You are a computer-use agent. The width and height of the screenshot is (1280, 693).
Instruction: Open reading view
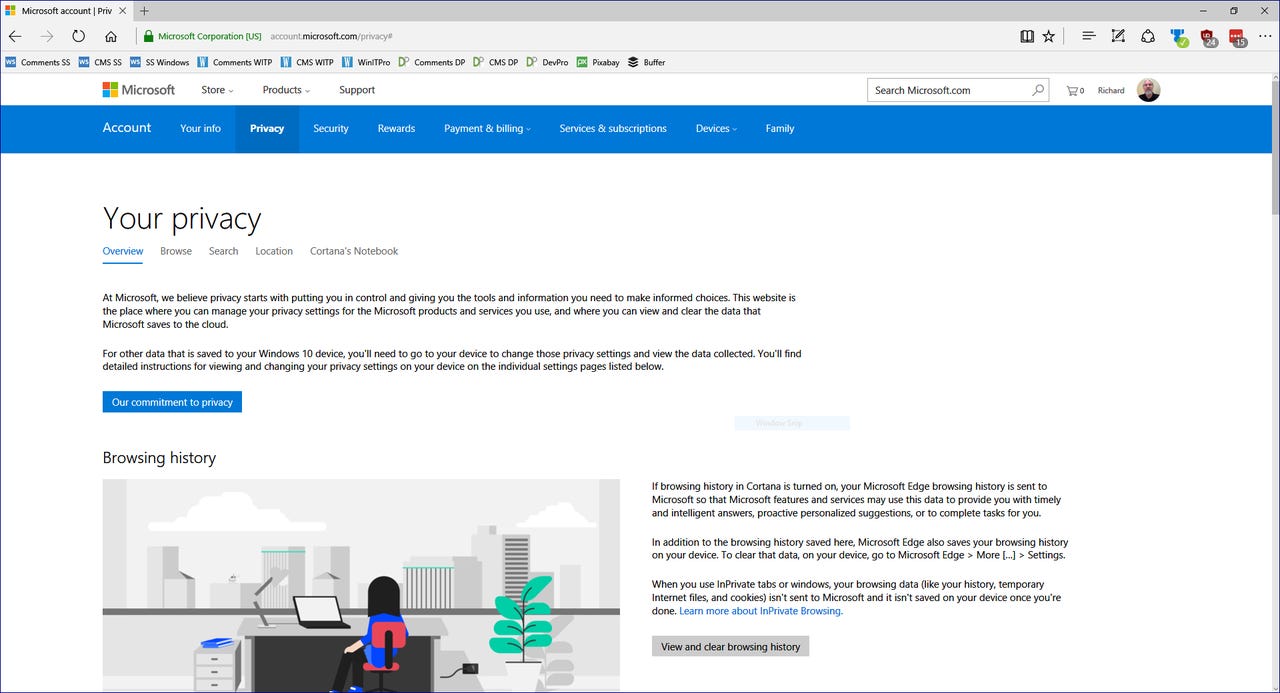click(1027, 35)
